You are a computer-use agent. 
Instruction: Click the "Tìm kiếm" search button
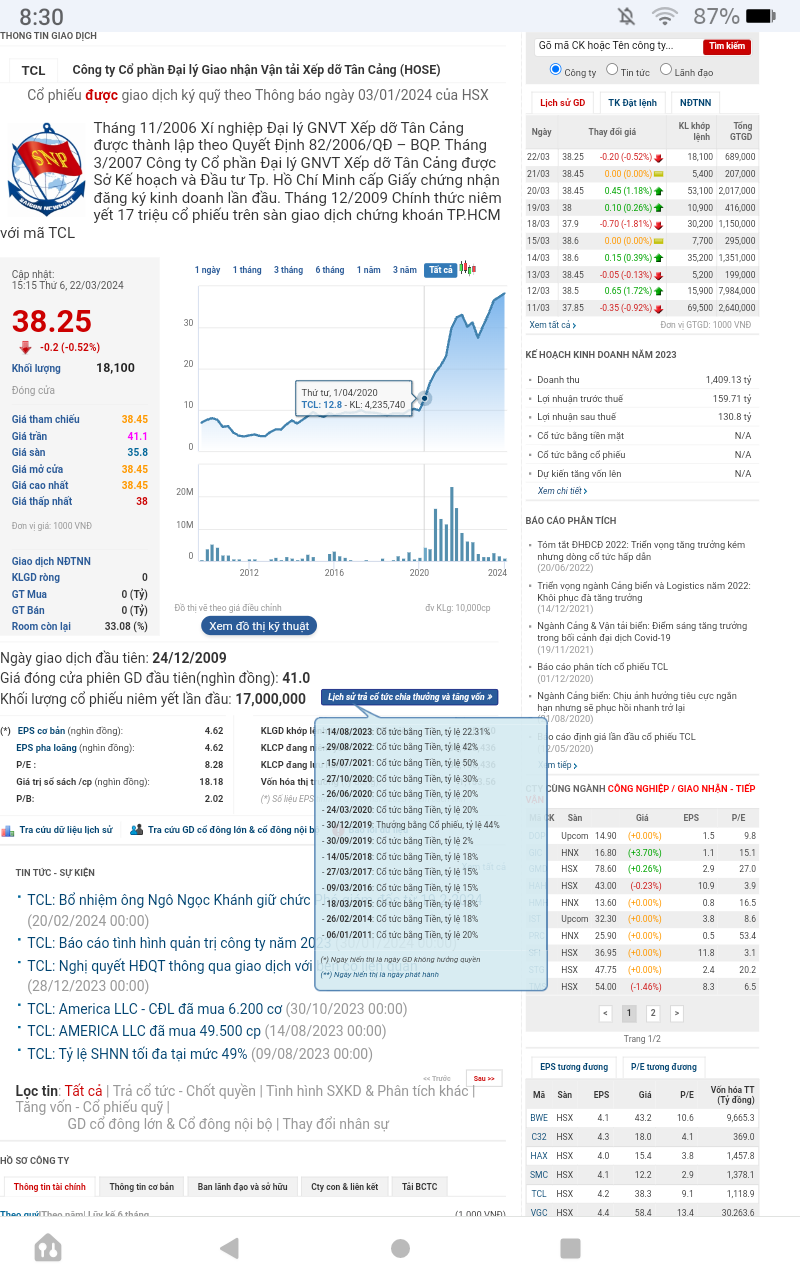coord(727,46)
